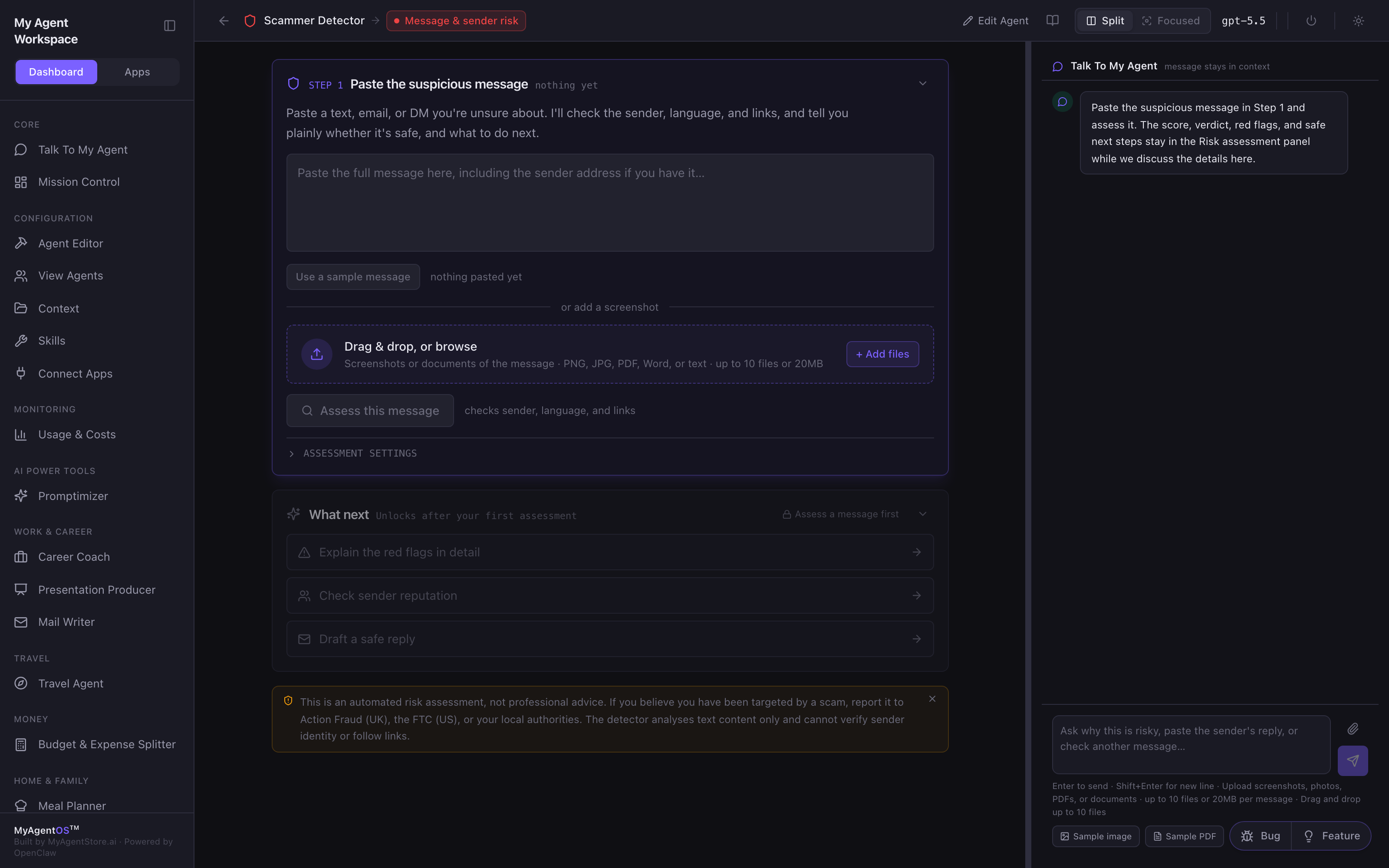Click the Career Coach briefcase icon
The height and width of the screenshot is (868, 1389).
[x=21, y=557]
